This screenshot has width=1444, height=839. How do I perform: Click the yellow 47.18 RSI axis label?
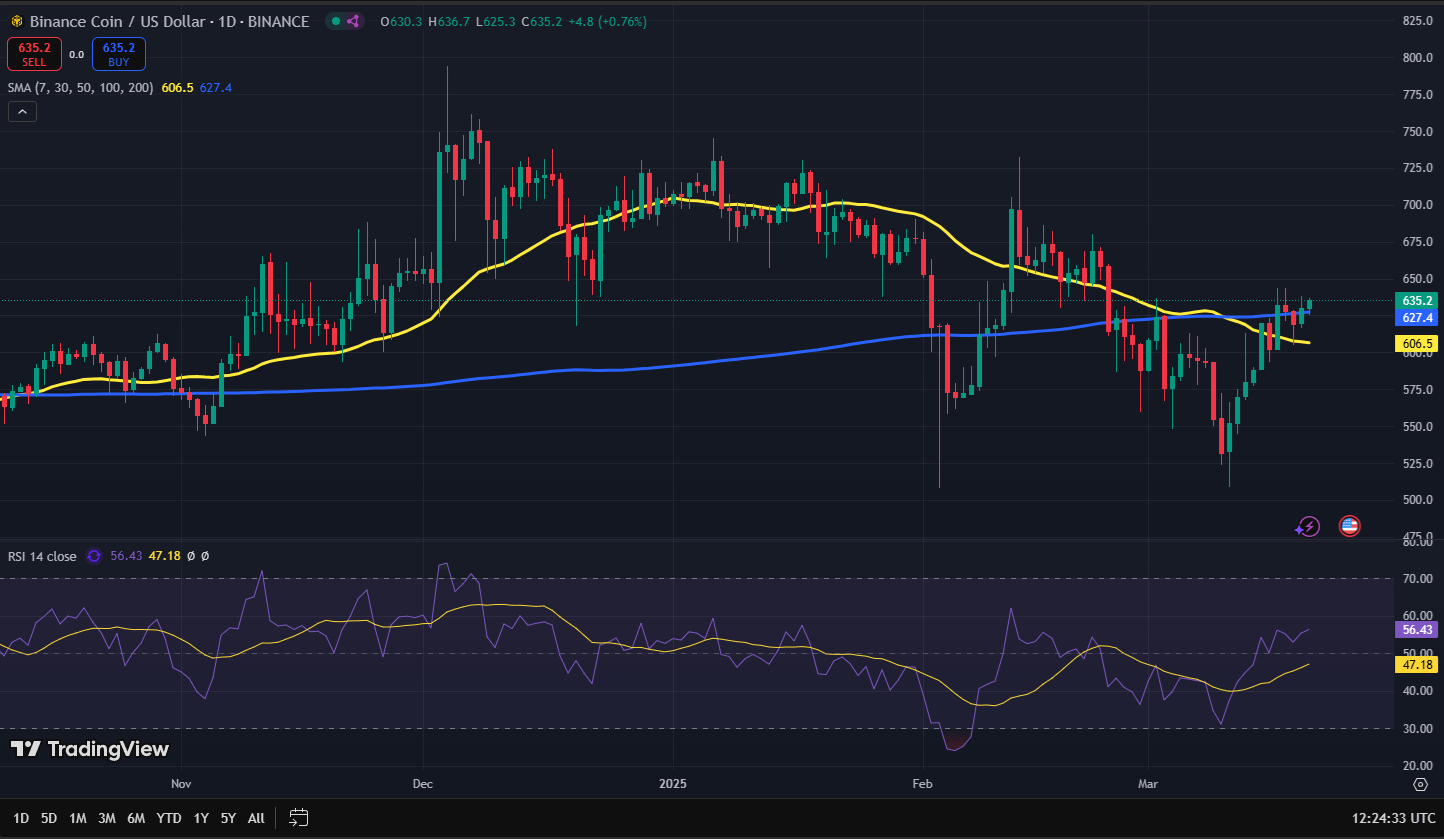pos(1415,664)
